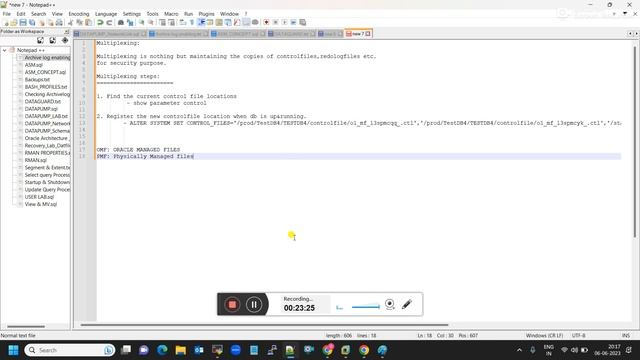The width and height of the screenshot is (640, 360).
Task: Click the Copy toolbar icon
Action: 79,22
